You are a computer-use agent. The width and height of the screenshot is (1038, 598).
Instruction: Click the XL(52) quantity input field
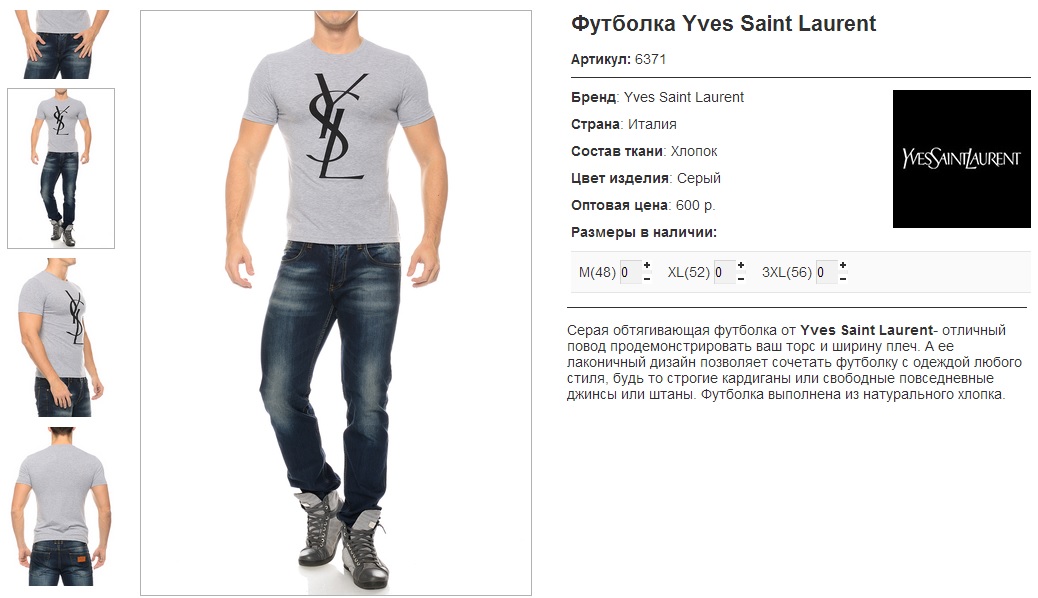pyautogui.click(x=724, y=272)
